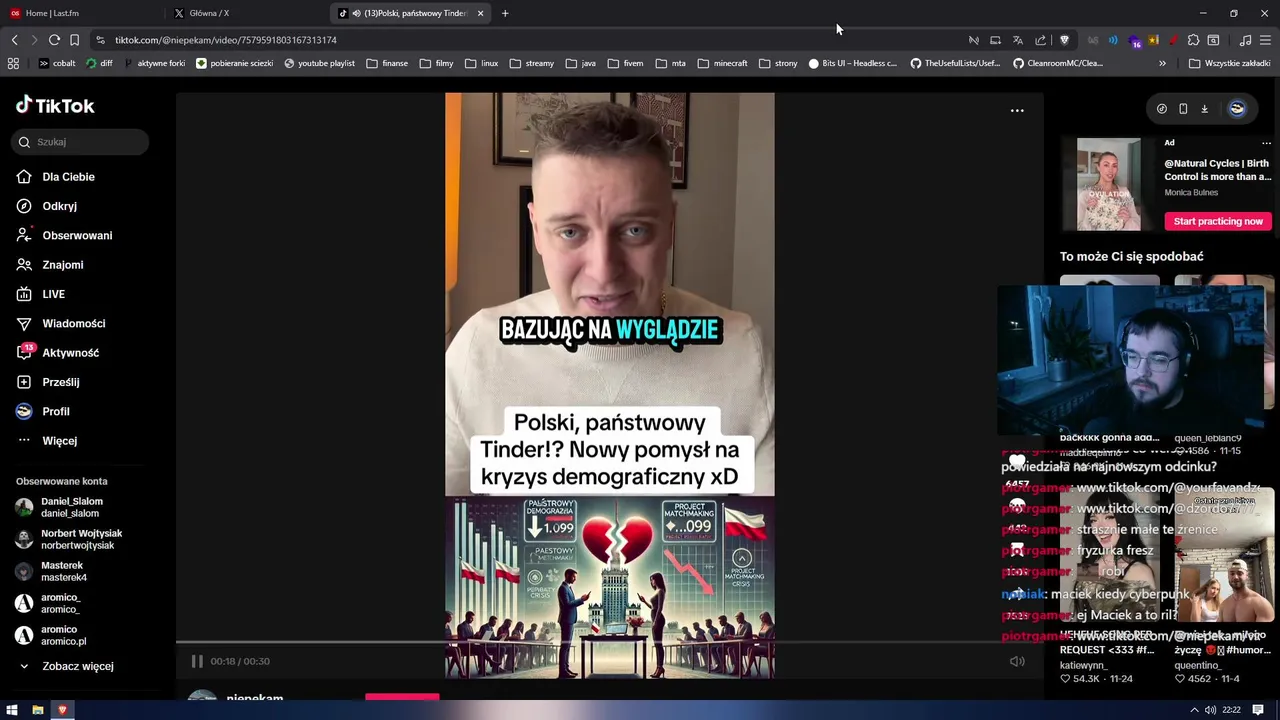Mute tab via speaker icon on TikTok tab
Screen dimensions: 1280x720
356,13
